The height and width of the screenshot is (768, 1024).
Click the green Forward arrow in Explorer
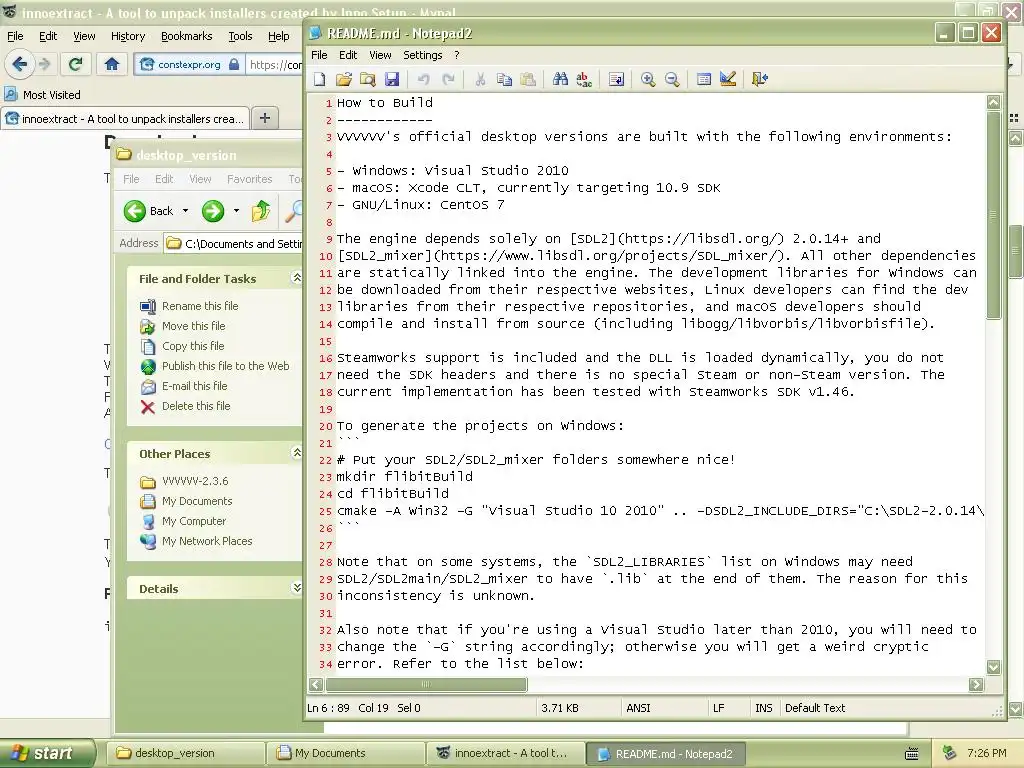213,211
